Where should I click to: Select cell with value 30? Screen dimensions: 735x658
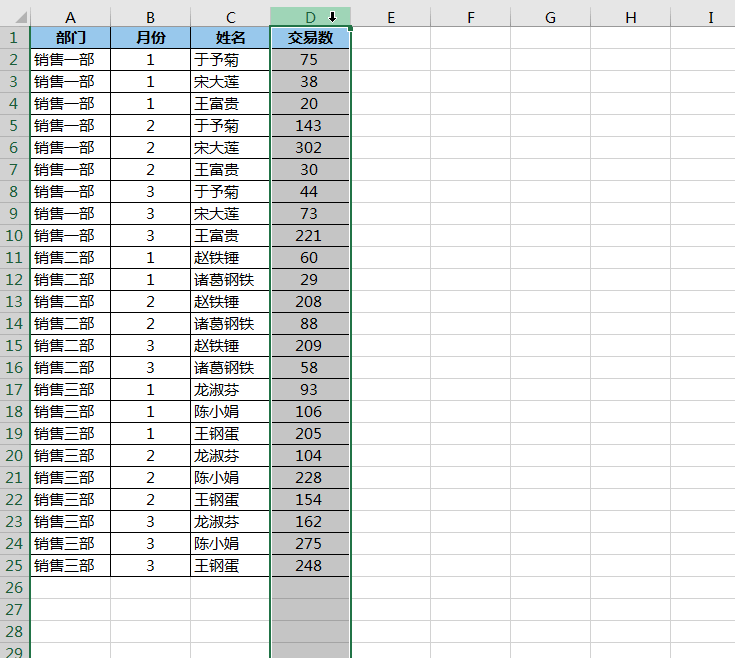click(310, 170)
